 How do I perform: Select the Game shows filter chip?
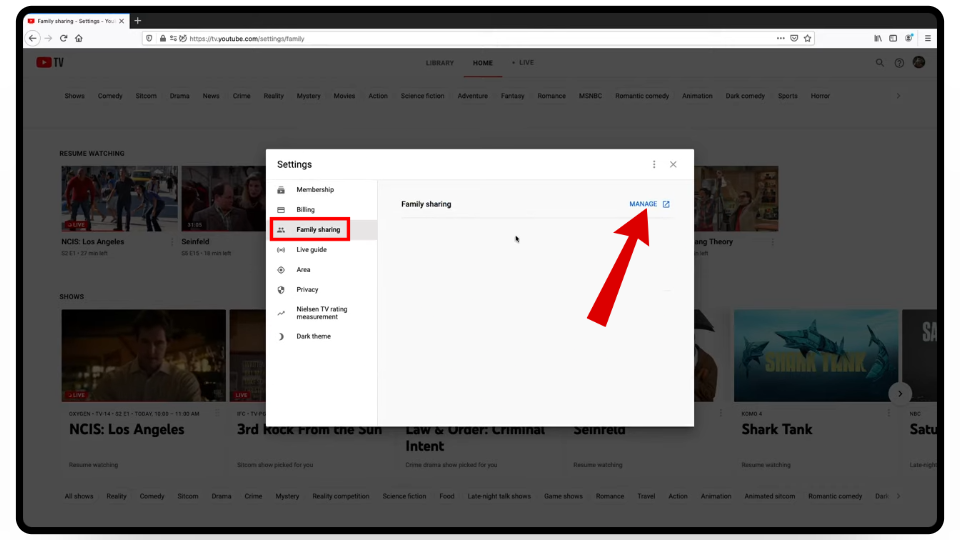(563, 497)
